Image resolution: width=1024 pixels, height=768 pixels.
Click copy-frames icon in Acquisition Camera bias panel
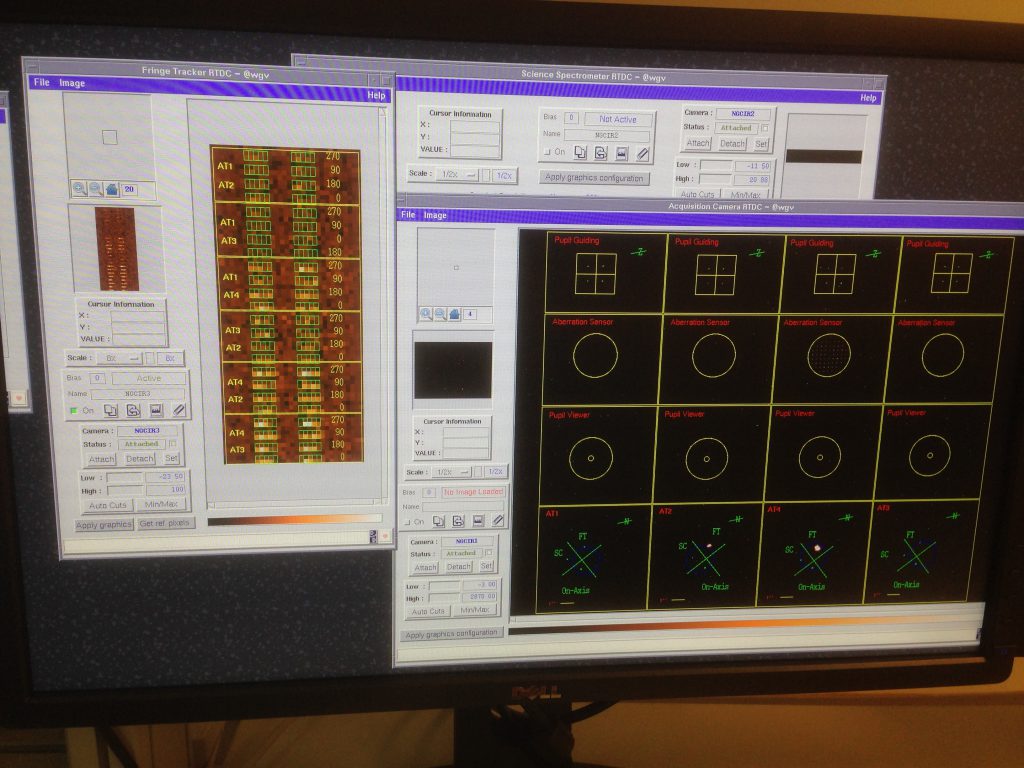coord(439,520)
